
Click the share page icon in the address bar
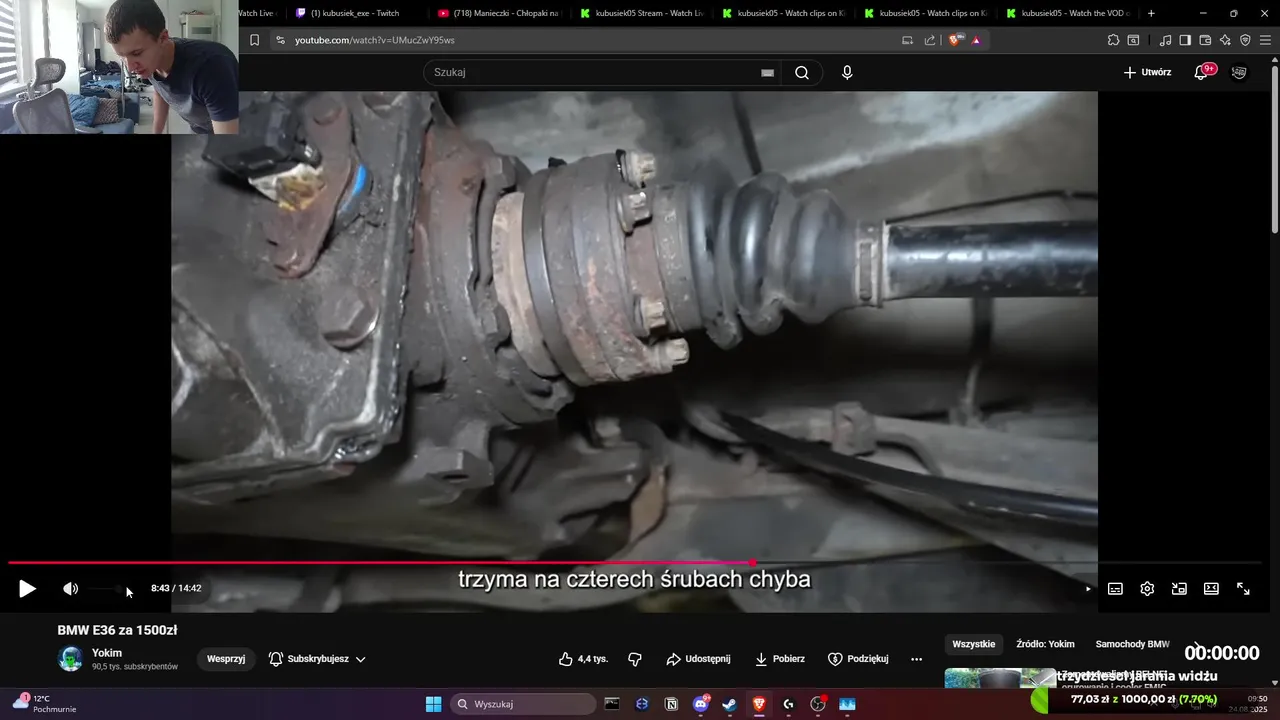click(x=930, y=40)
